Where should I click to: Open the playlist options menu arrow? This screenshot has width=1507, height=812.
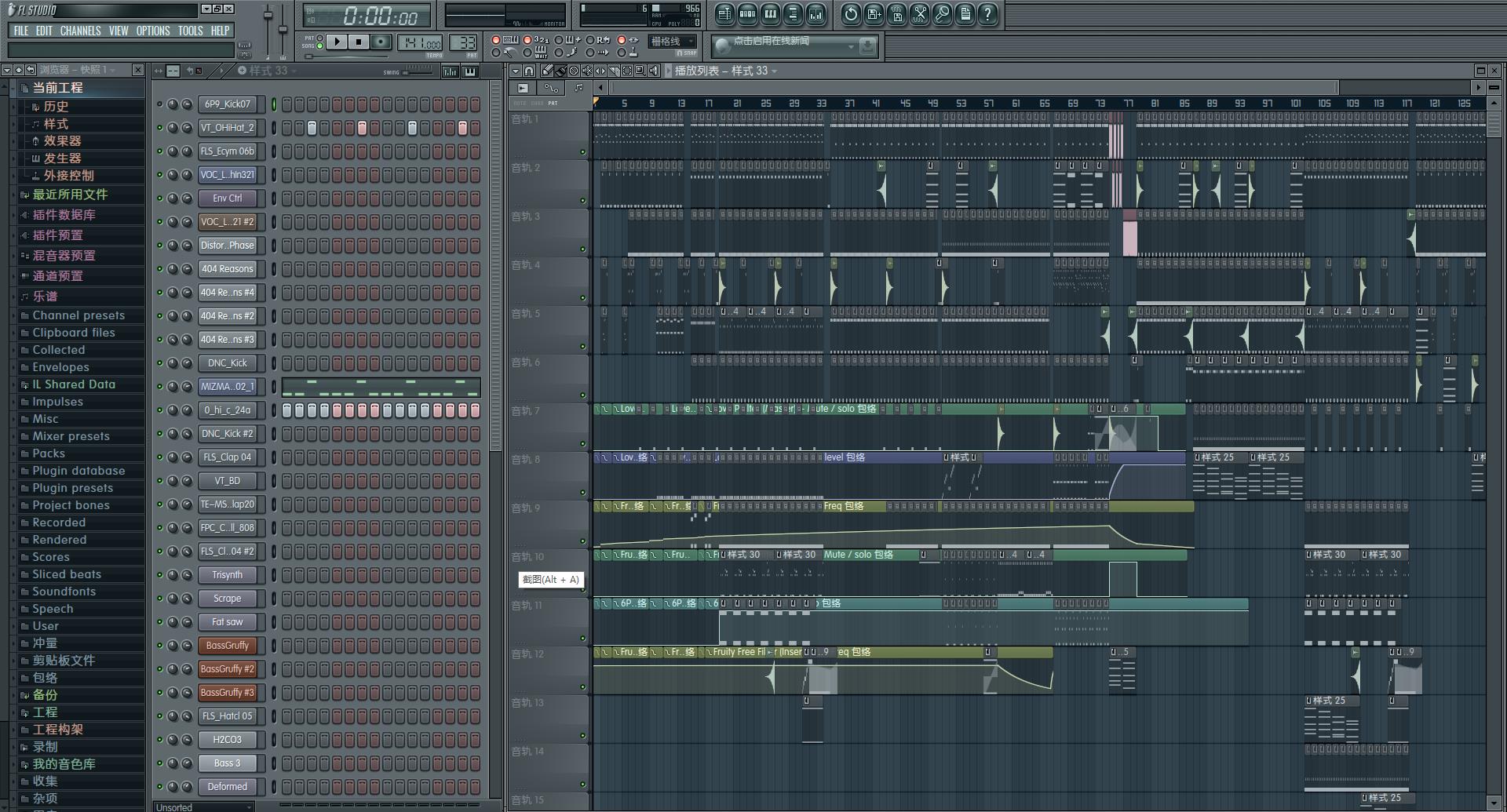(x=515, y=71)
